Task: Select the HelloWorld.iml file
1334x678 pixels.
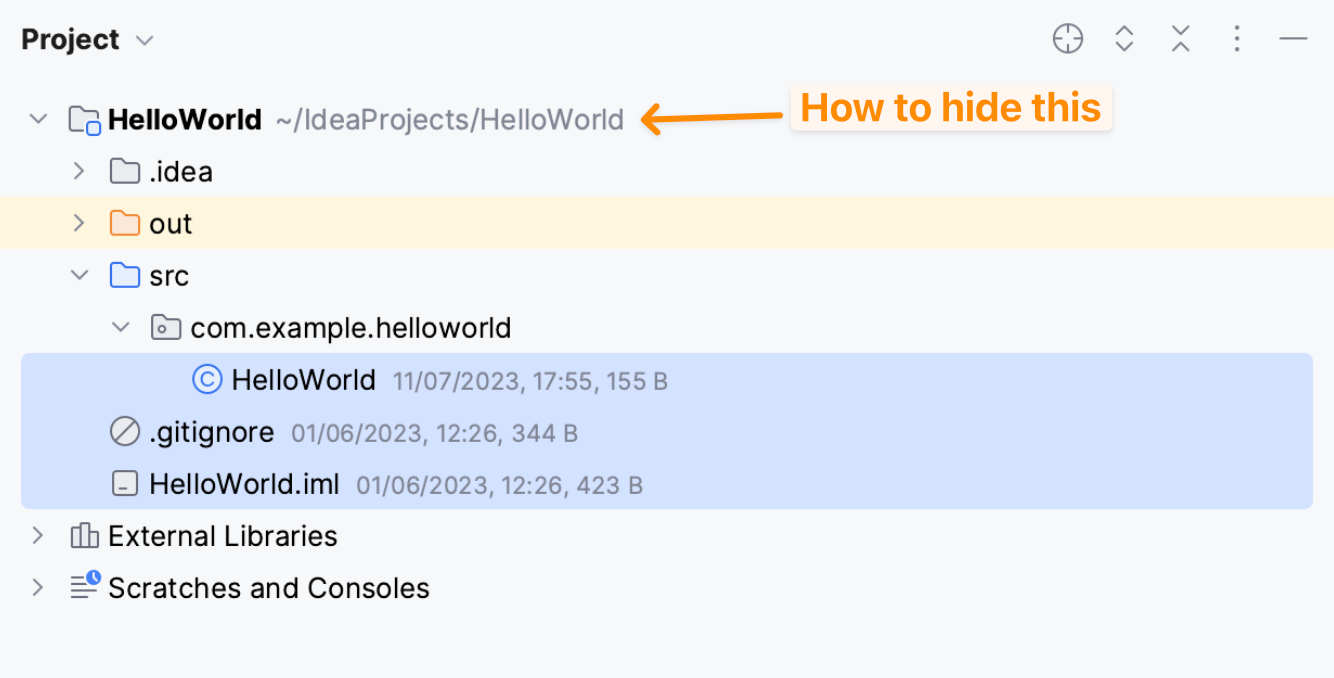Action: click(244, 485)
